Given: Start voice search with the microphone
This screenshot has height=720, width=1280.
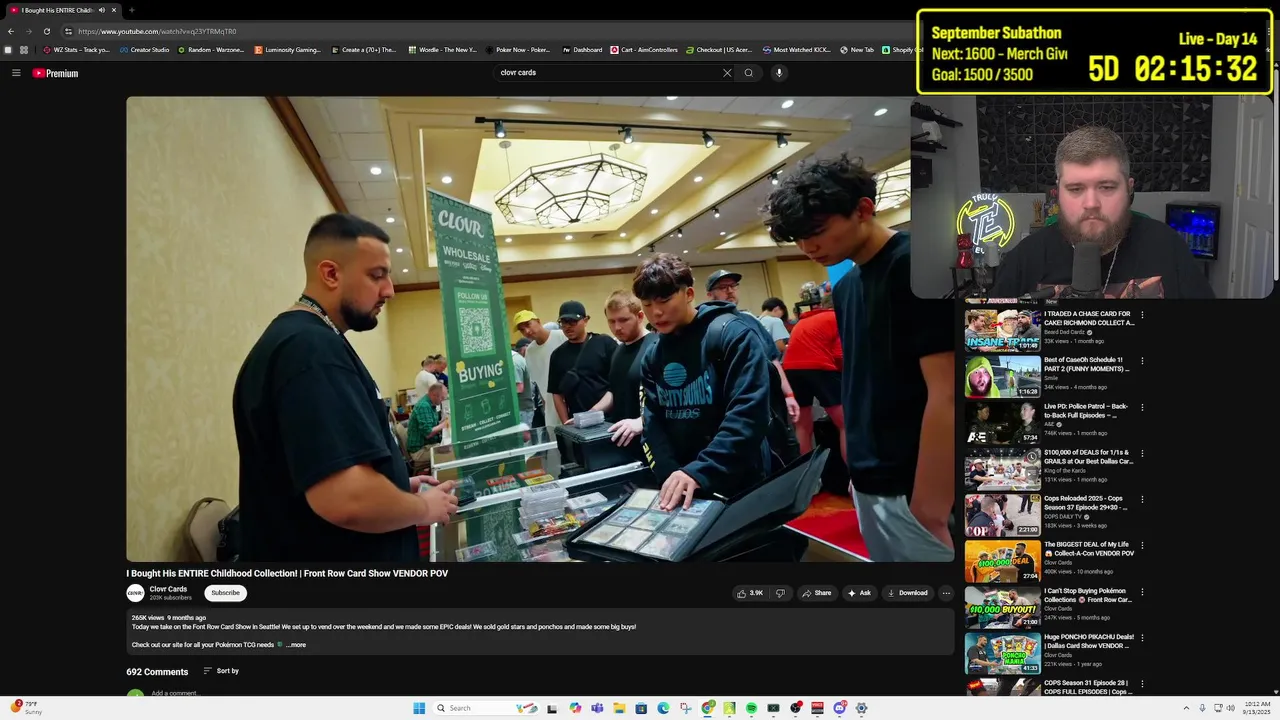Looking at the screenshot, I should pyautogui.click(x=779, y=73).
